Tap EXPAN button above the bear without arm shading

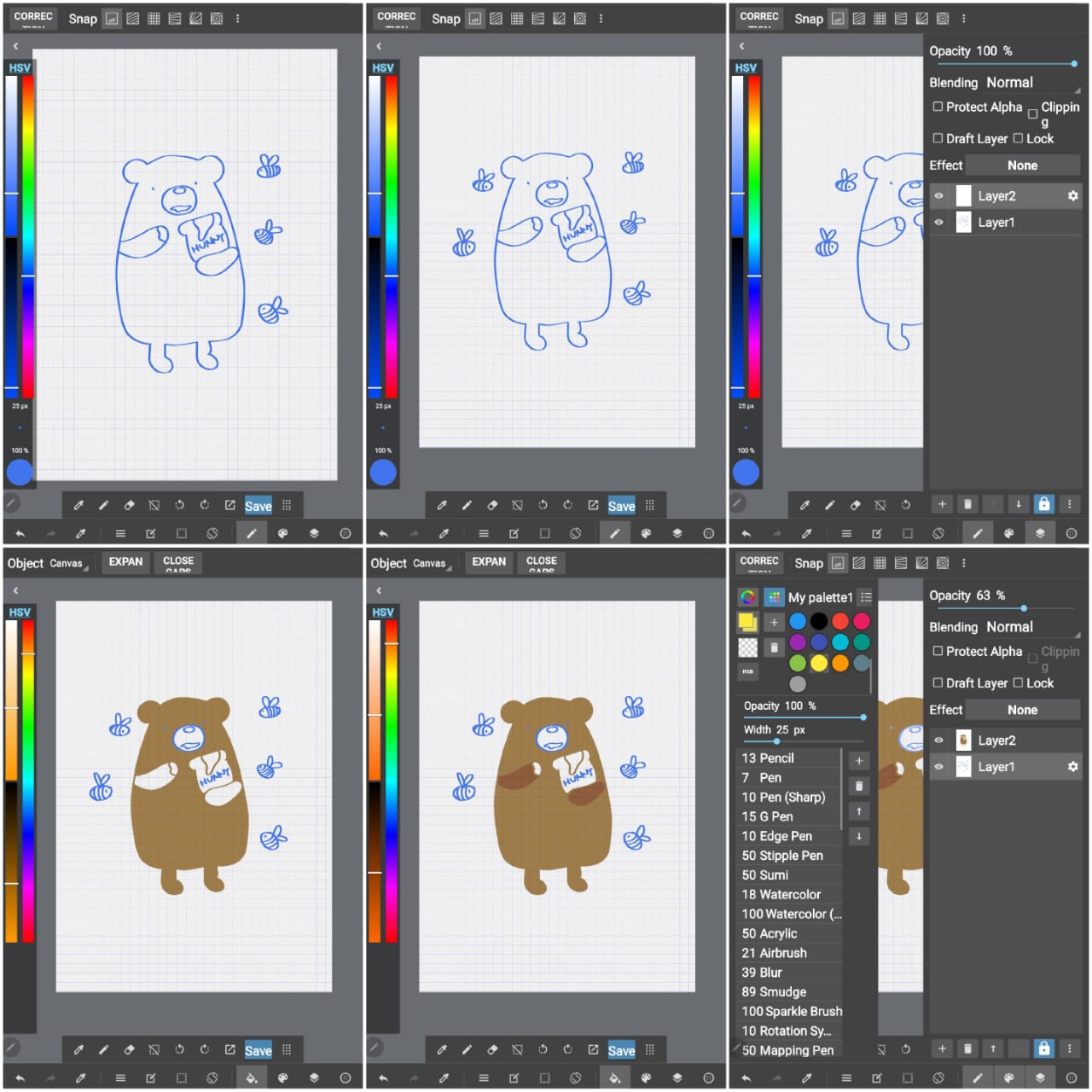tap(125, 562)
